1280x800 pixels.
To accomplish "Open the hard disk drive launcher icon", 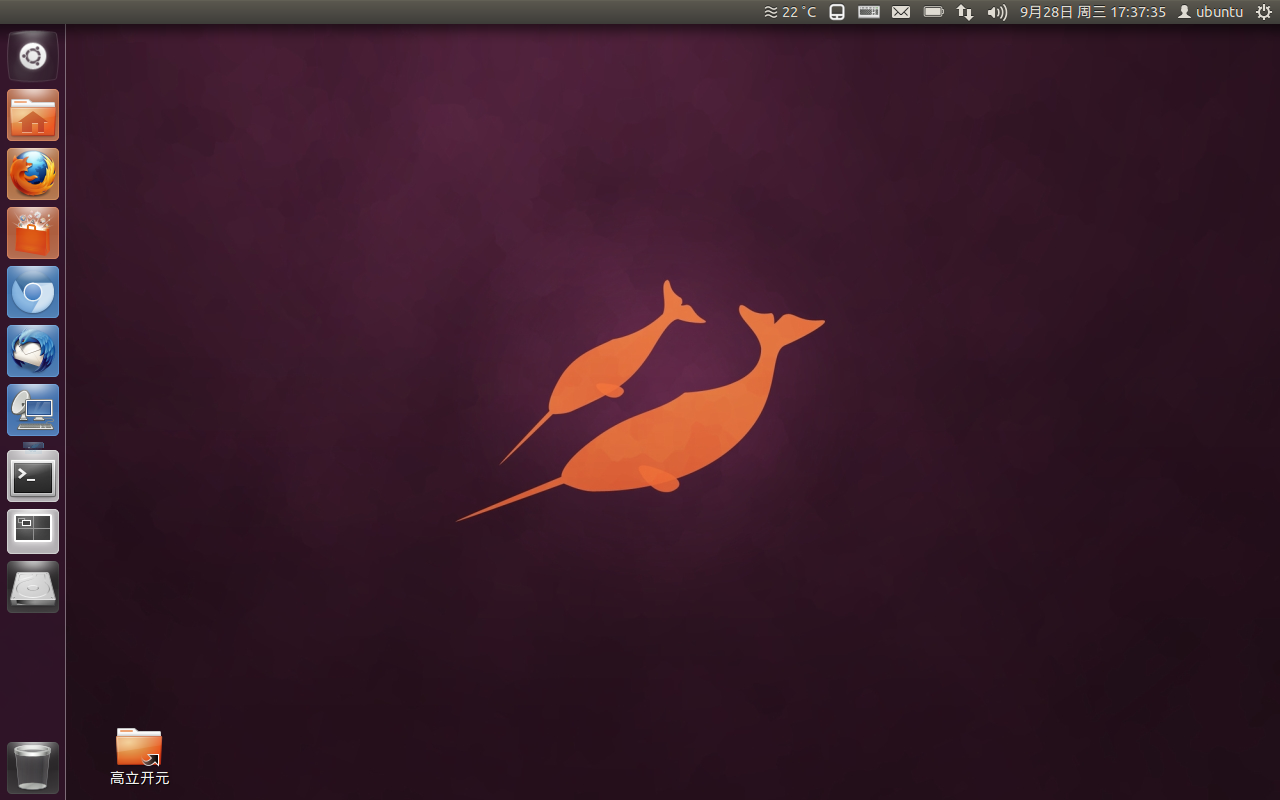I will [33, 587].
